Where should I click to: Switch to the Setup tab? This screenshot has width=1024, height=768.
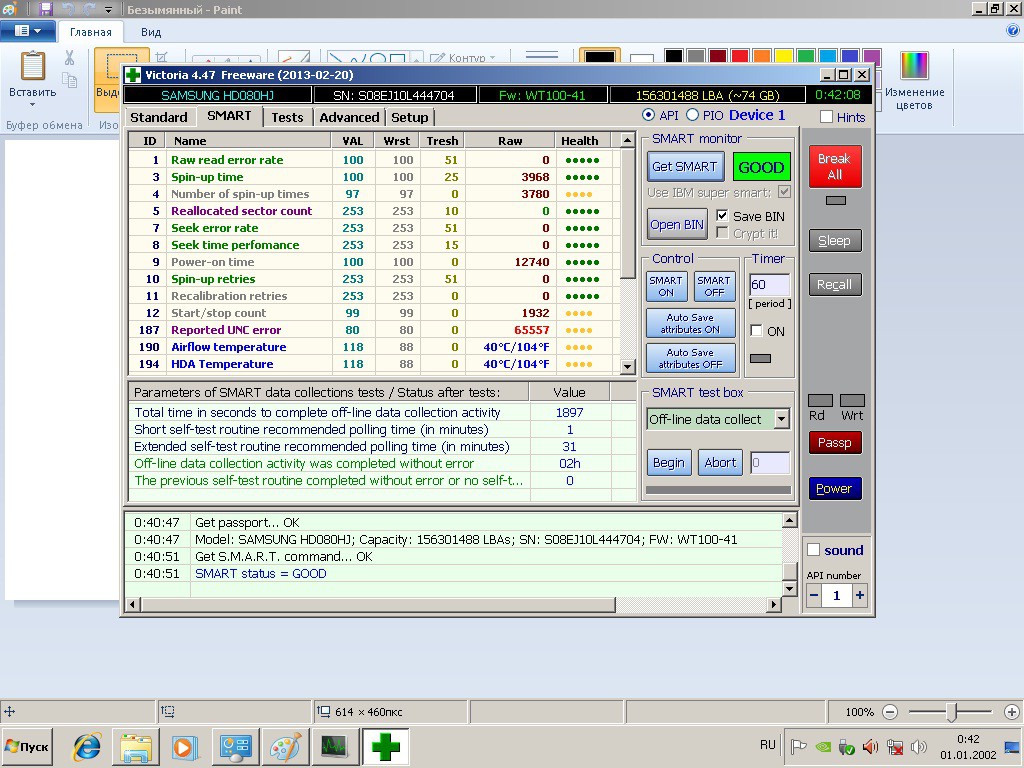409,117
